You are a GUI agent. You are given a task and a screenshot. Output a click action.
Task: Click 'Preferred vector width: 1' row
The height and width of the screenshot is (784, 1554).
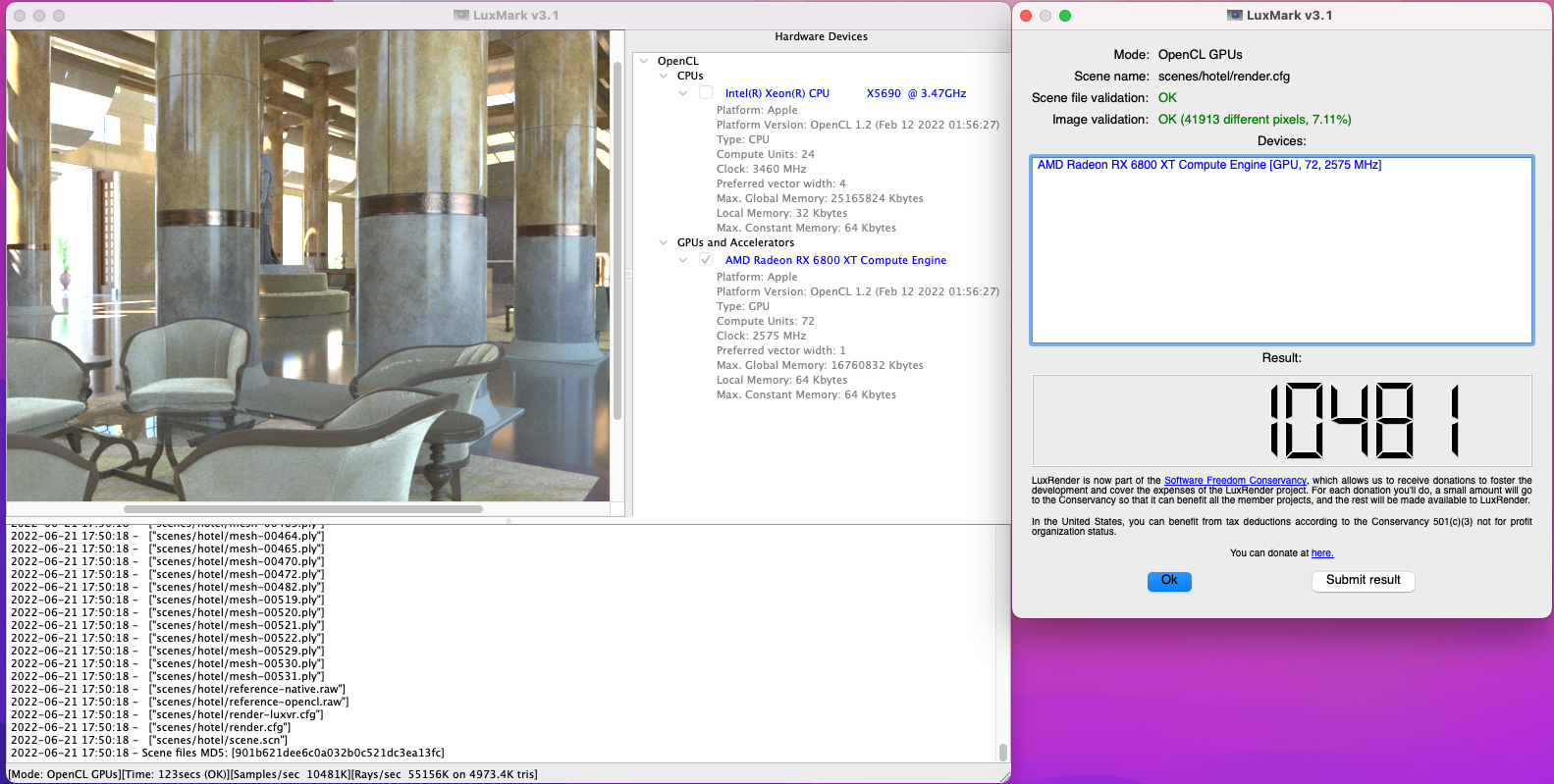tap(781, 350)
